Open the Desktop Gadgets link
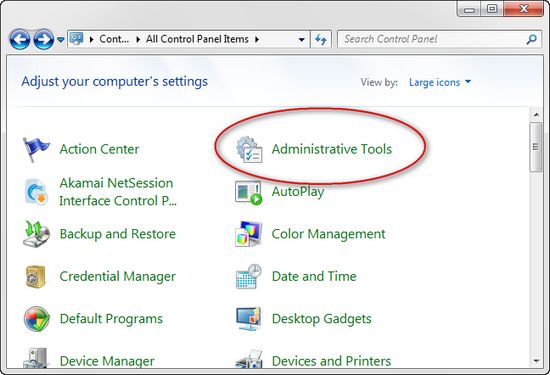This screenshot has height=375, width=550. pos(322,319)
